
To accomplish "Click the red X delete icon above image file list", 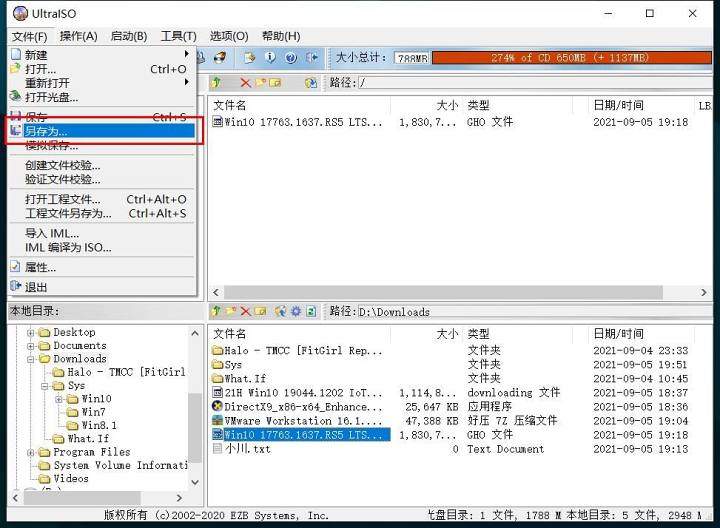I will (x=246, y=83).
